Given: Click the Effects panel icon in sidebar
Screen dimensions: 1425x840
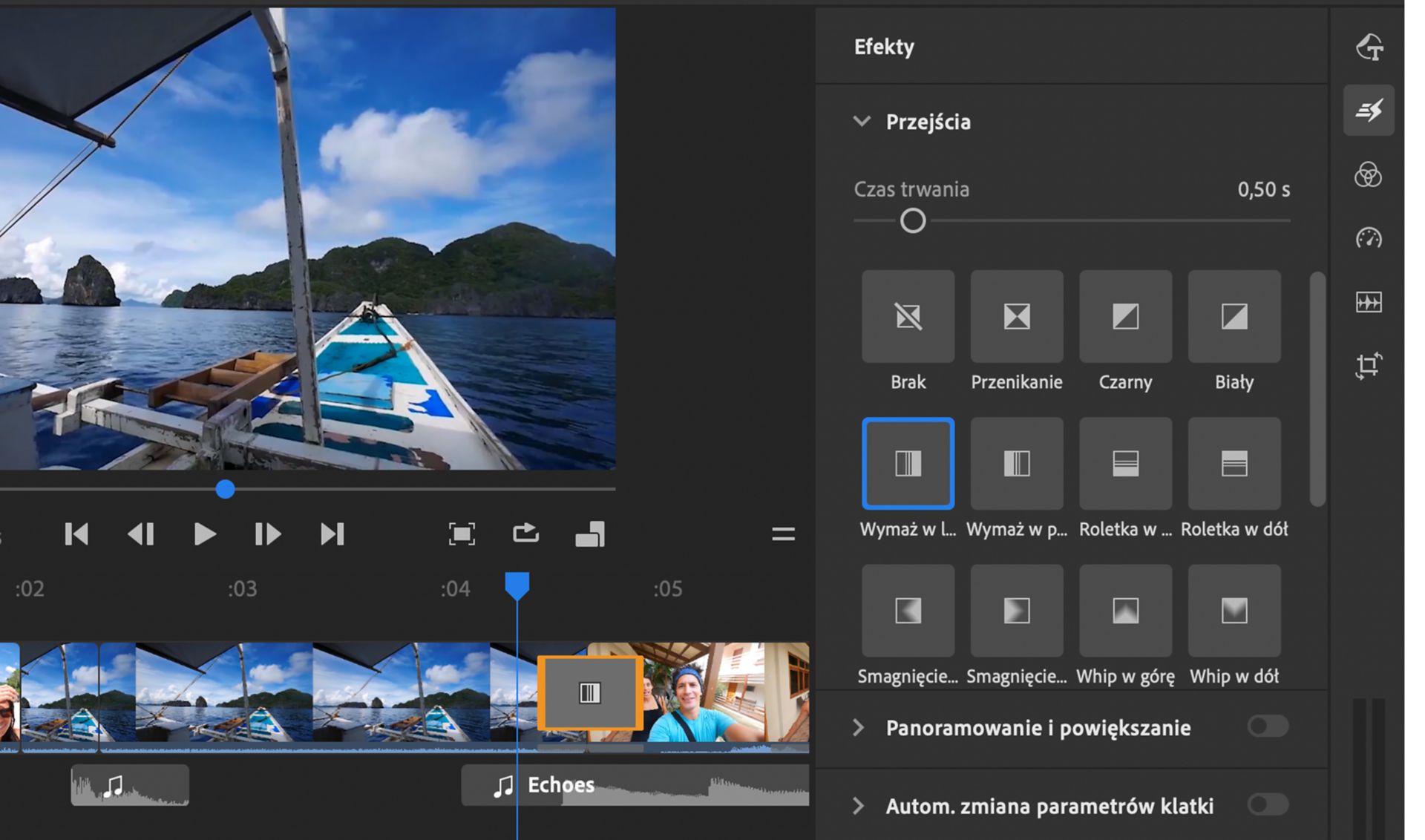Looking at the screenshot, I should (1369, 111).
